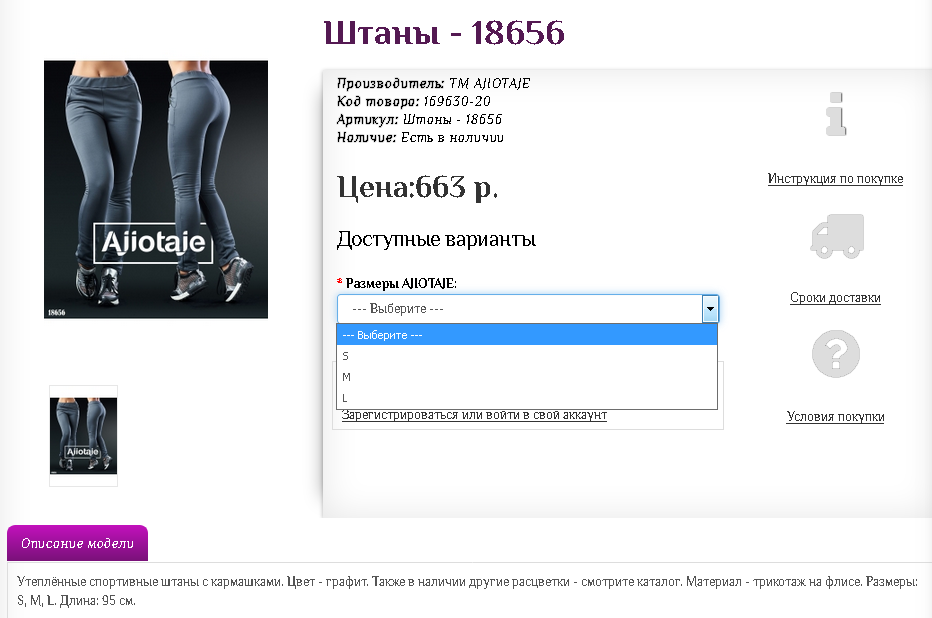The width and height of the screenshot is (932, 618).
Task: Enlarge the main product photo
Action: pyautogui.click(x=156, y=189)
